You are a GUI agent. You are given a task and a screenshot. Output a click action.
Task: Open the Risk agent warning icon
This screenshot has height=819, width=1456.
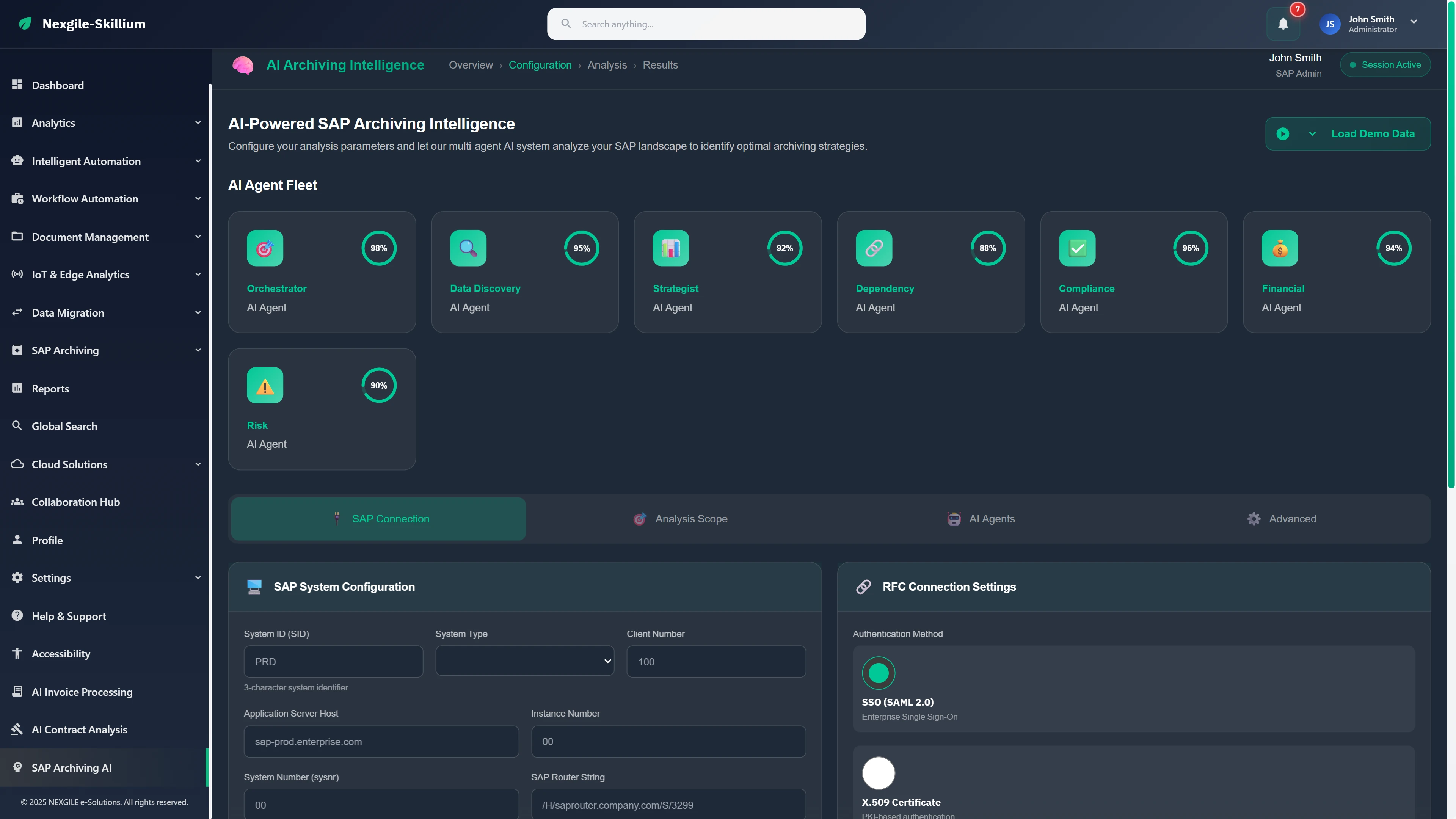(x=265, y=385)
